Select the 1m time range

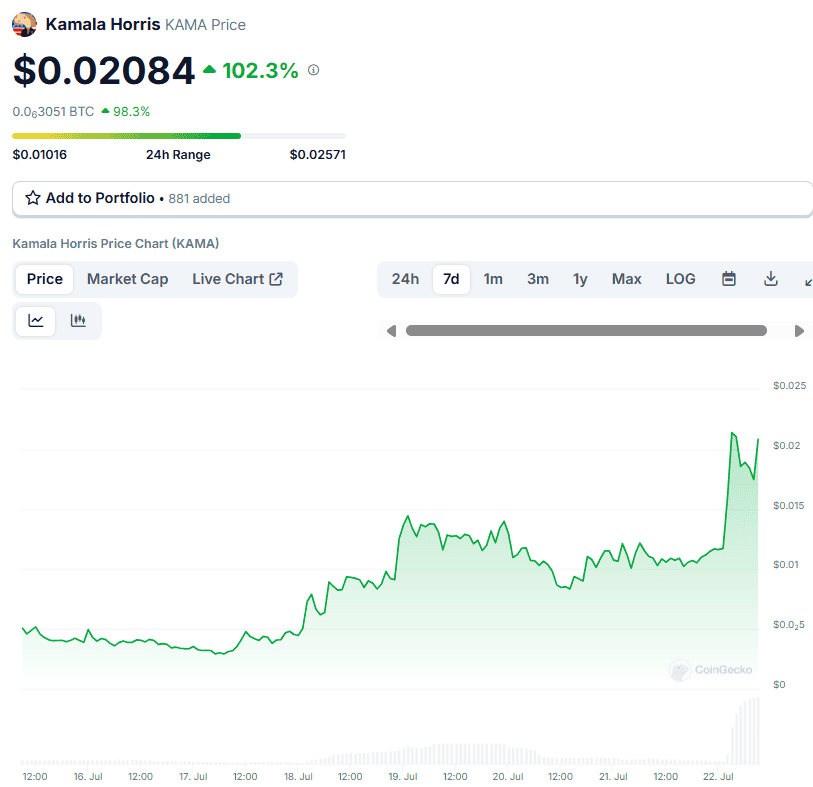coord(493,279)
